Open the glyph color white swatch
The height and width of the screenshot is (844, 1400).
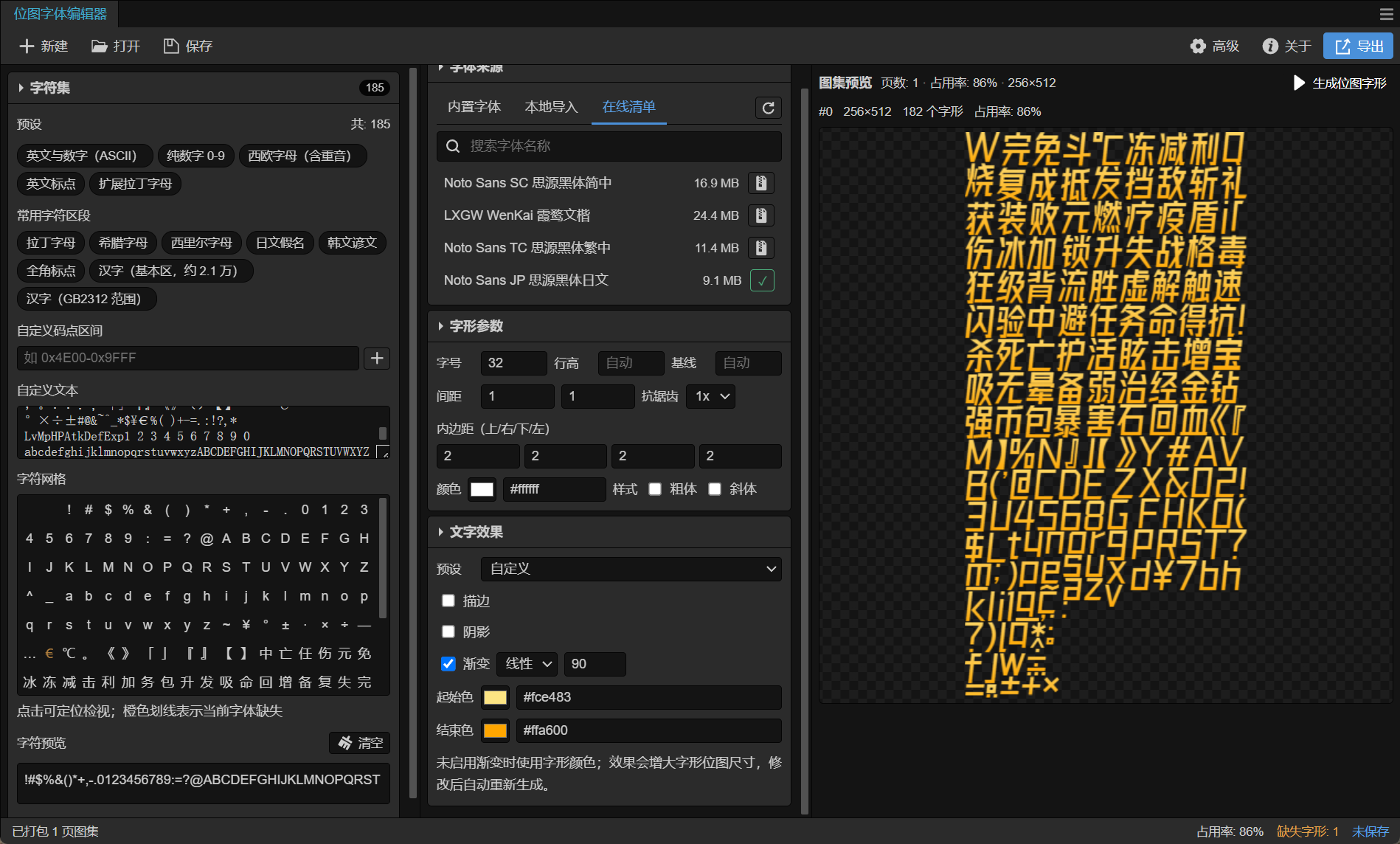(x=482, y=489)
